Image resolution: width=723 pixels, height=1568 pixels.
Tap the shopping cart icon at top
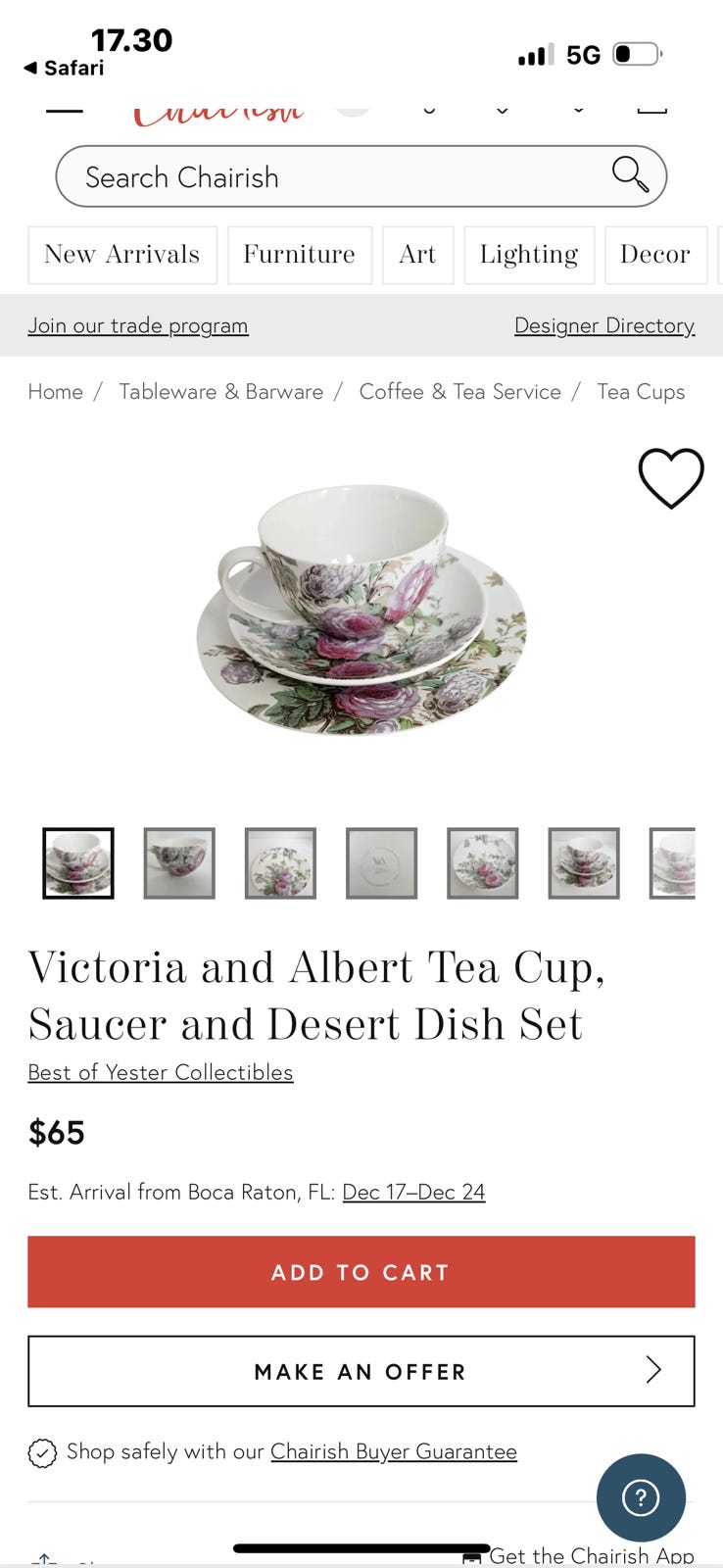pyautogui.click(x=651, y=106)
